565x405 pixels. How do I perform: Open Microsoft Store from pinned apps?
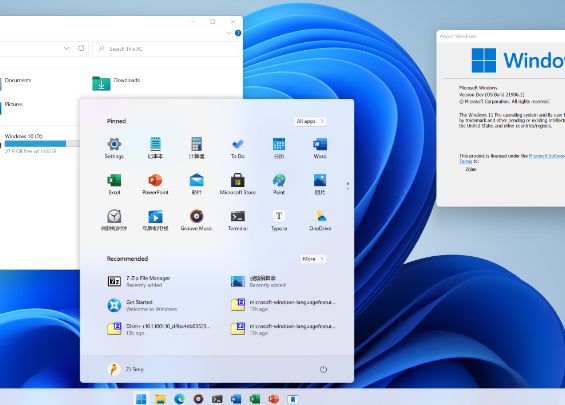237,184
